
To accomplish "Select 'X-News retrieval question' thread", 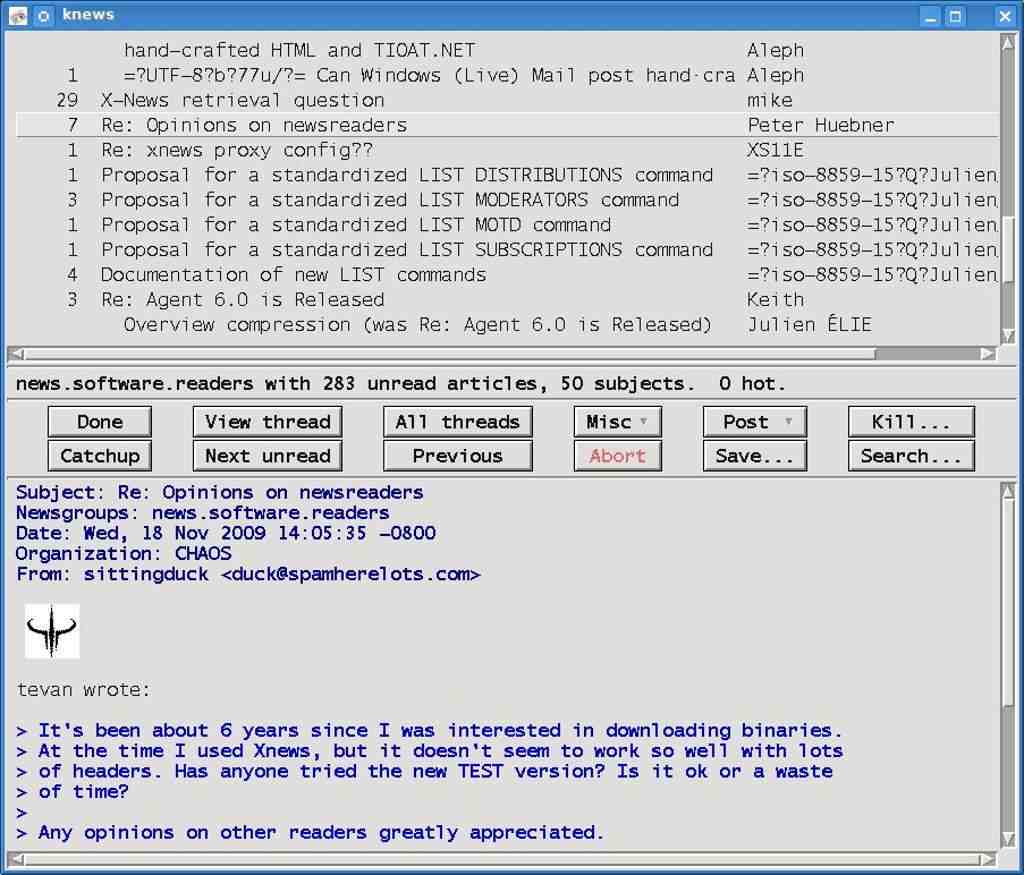I will (242, 100).
